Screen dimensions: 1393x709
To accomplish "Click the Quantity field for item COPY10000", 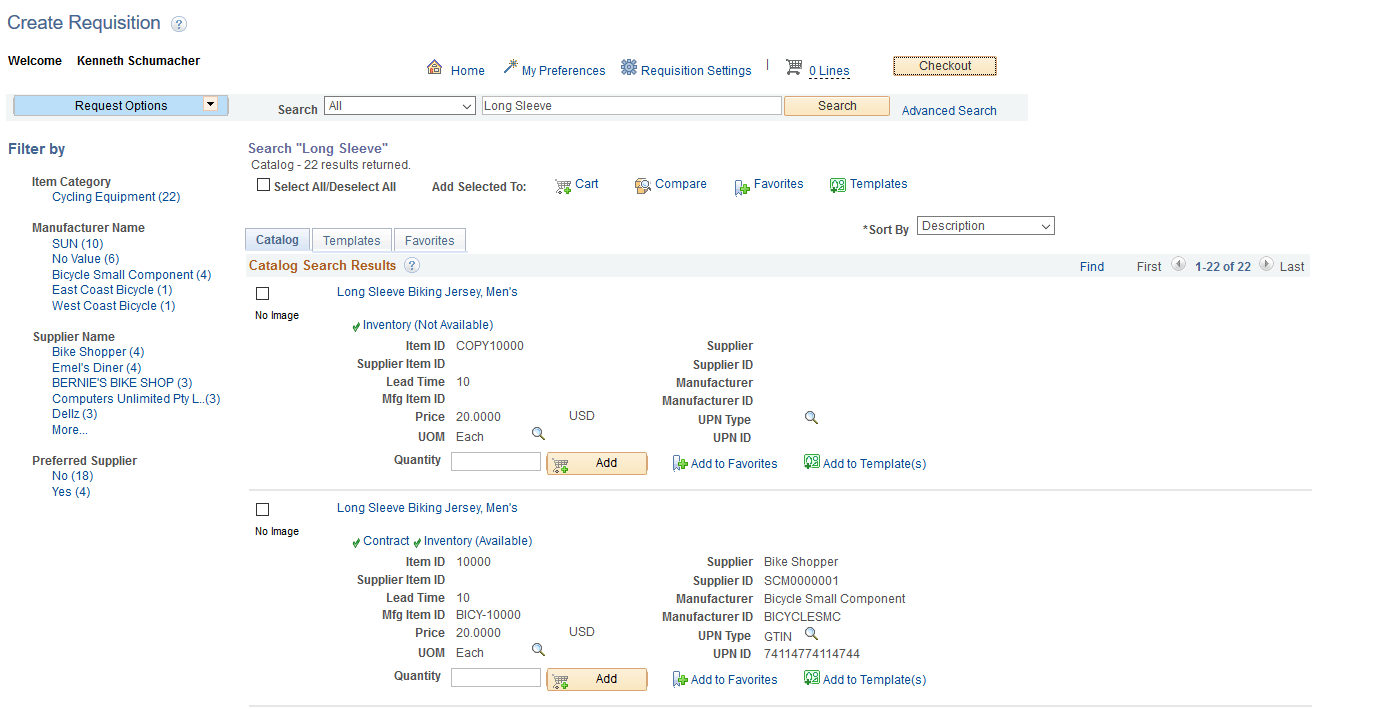I will coord(495,462).
